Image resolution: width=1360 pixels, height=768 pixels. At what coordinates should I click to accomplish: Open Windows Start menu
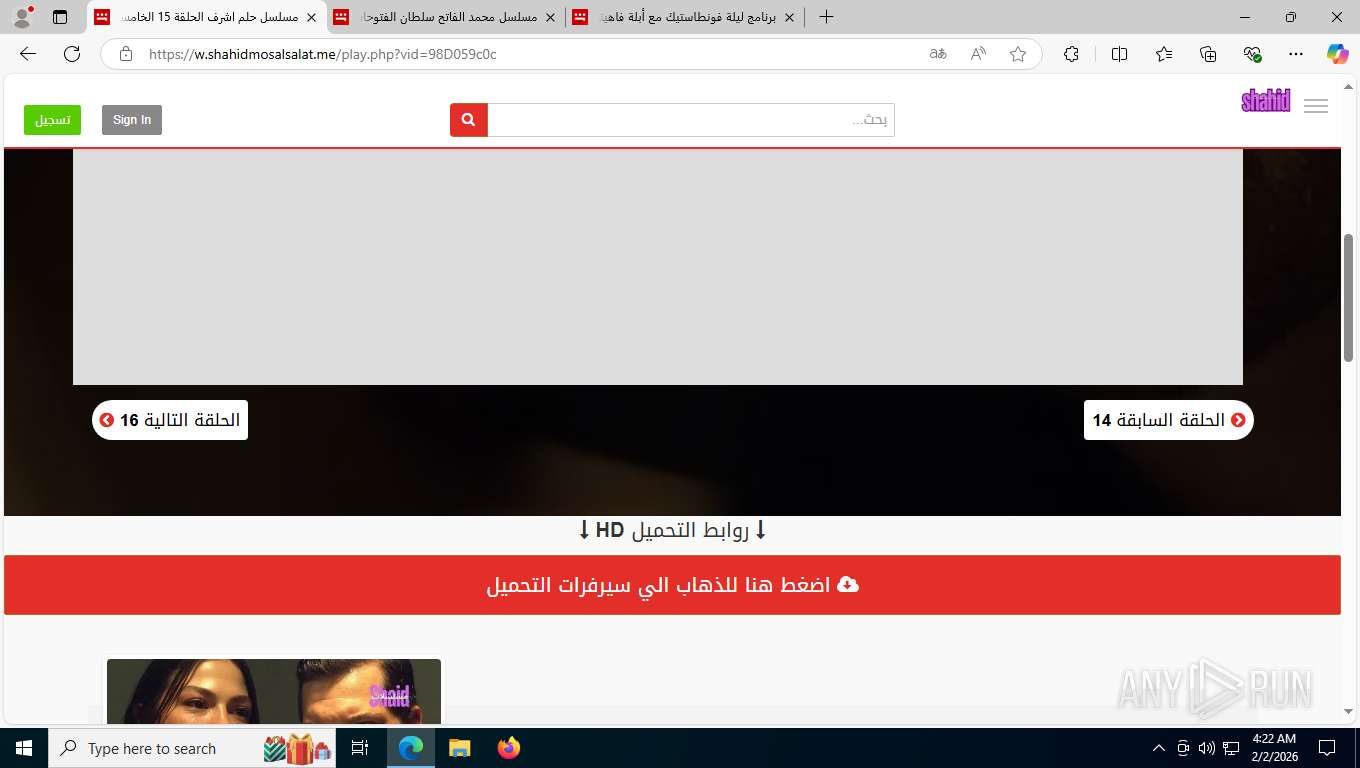(x=23, y=748)
